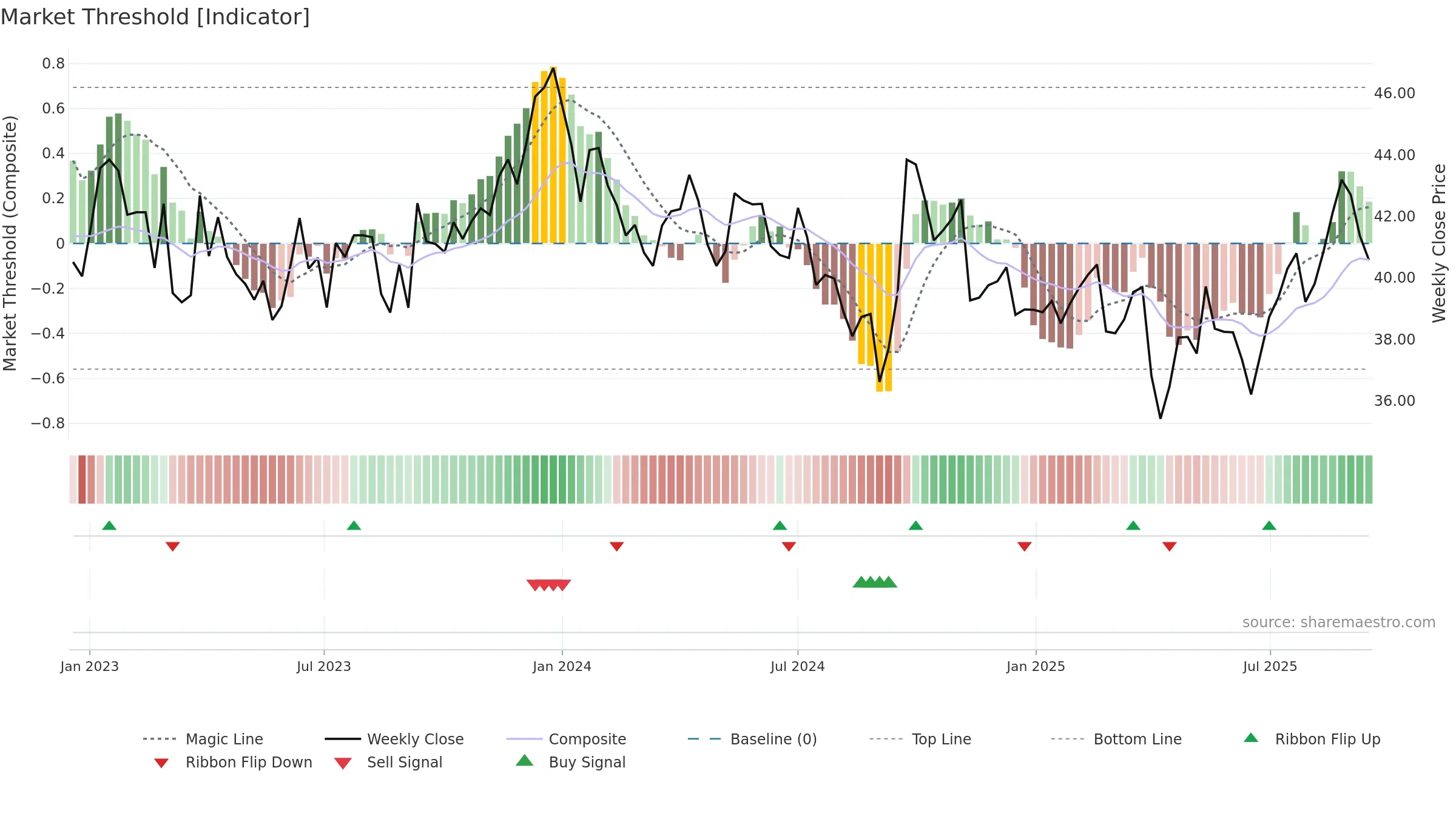The height and width of the screenshot is (819, 1456).
Task: Click the 'Jan 2023' x-axis label
Action: pyautogui.click(x=90, y=667)
